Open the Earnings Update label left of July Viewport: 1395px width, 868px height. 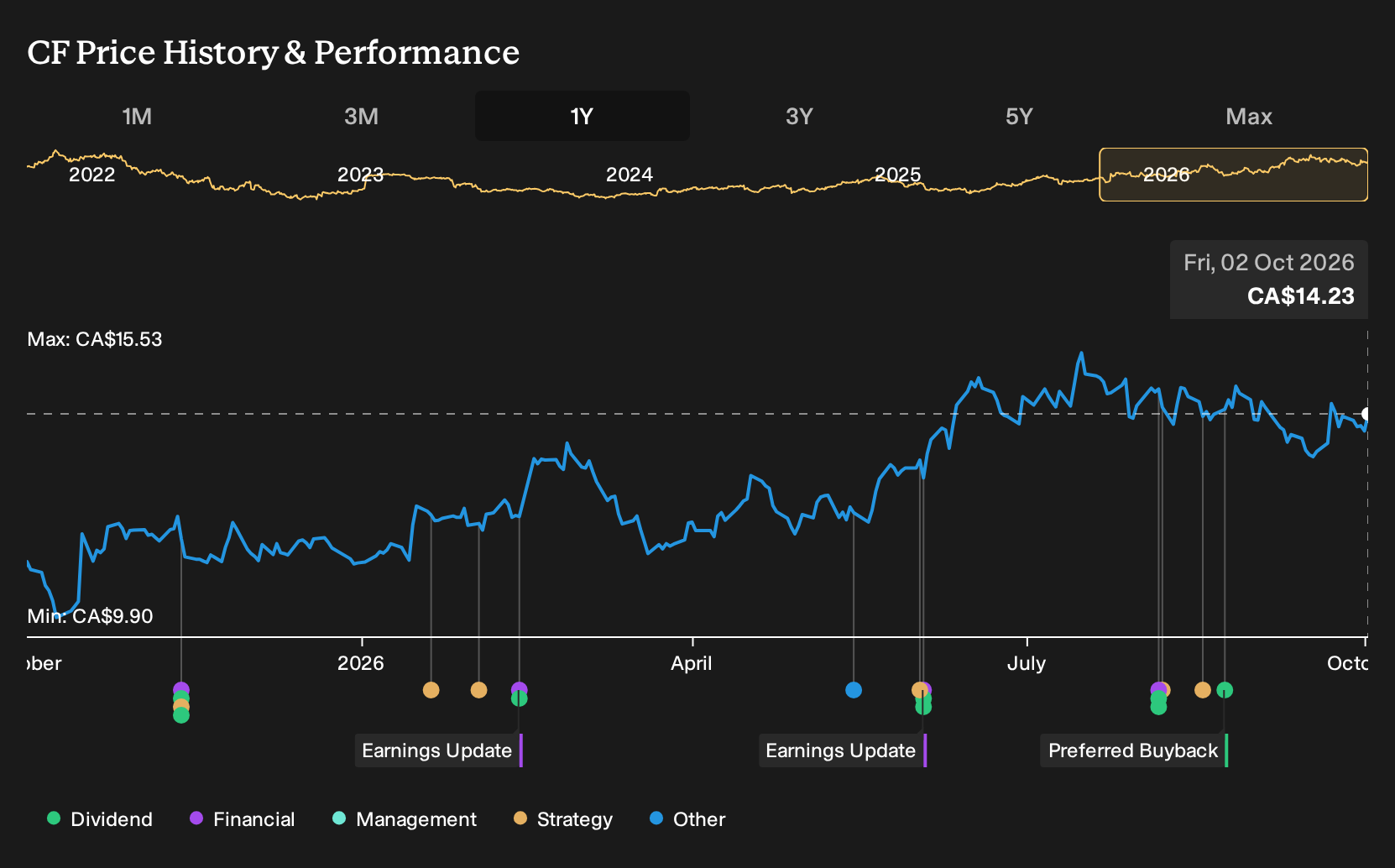[x=841, y=750]
